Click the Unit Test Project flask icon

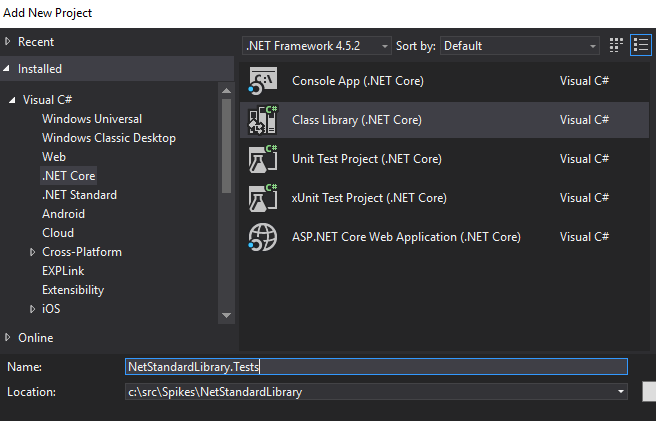point(263,159)
